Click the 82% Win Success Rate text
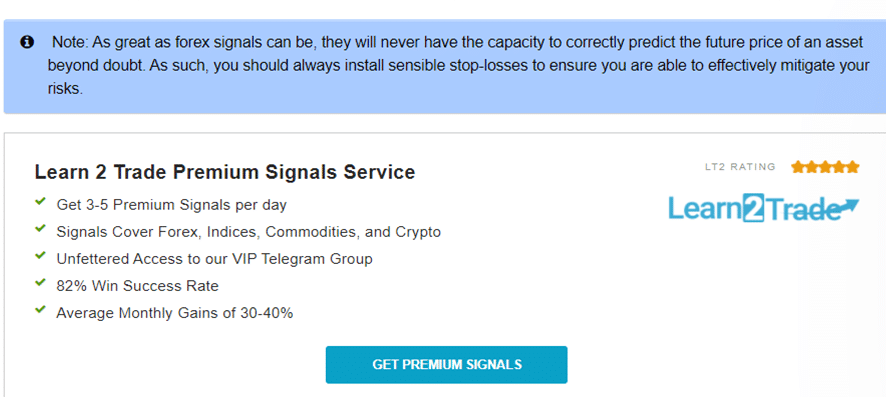Image resolution: width=886 pixels, height=397 pixels. (137, 286)
